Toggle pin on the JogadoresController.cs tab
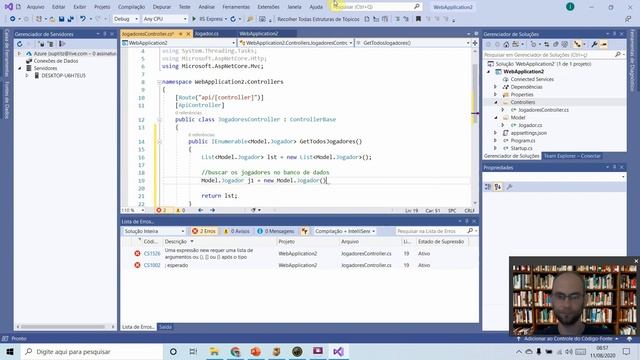Image resolution: width=640 pixels, height=360 pixels. tap(180, 34)
